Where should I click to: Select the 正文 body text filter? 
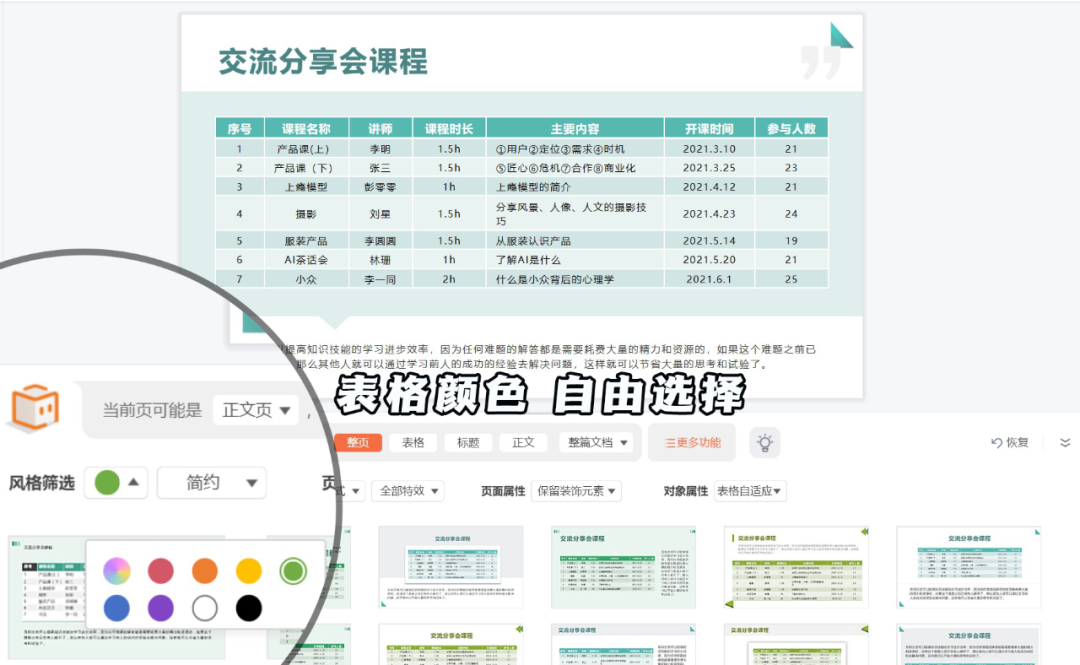(x=524, y=442)
